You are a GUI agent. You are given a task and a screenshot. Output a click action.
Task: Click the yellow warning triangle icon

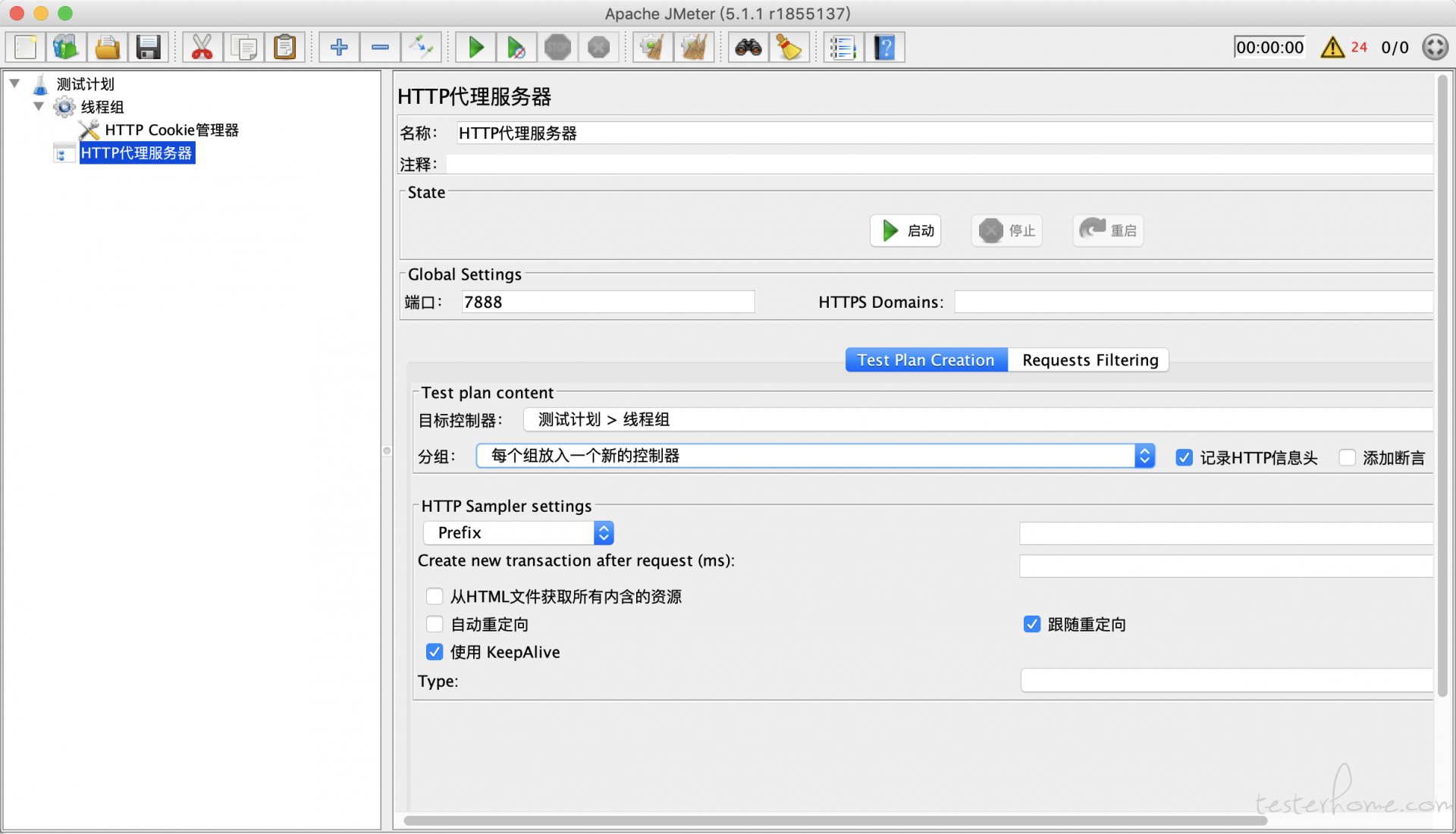[x=1332, y=48]
